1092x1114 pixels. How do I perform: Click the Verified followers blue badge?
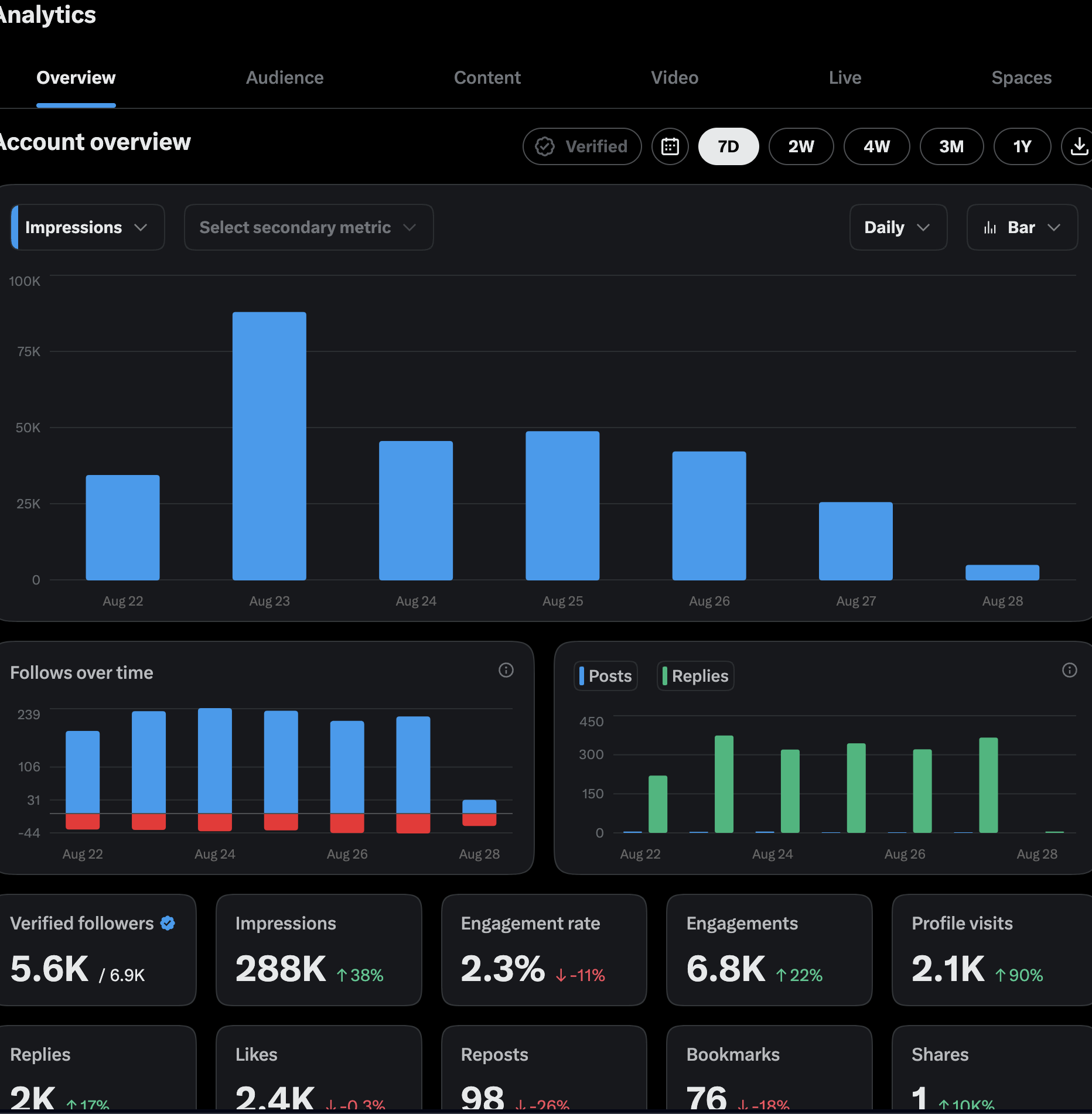168,923
